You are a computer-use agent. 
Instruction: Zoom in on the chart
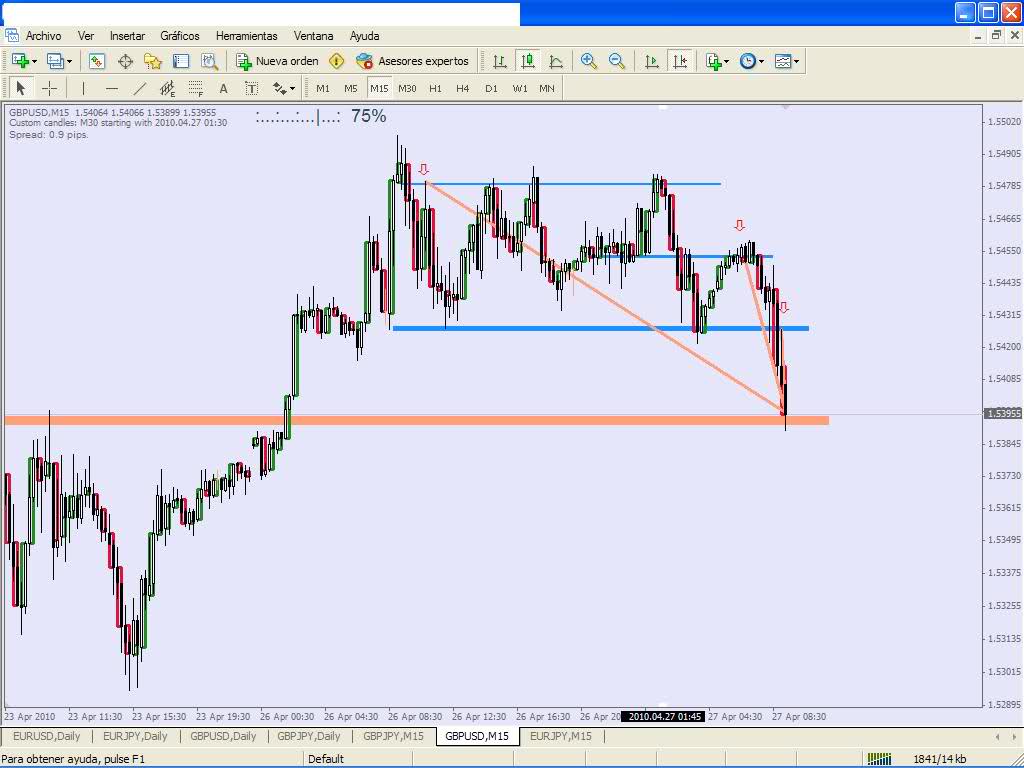tap(588, 61)
